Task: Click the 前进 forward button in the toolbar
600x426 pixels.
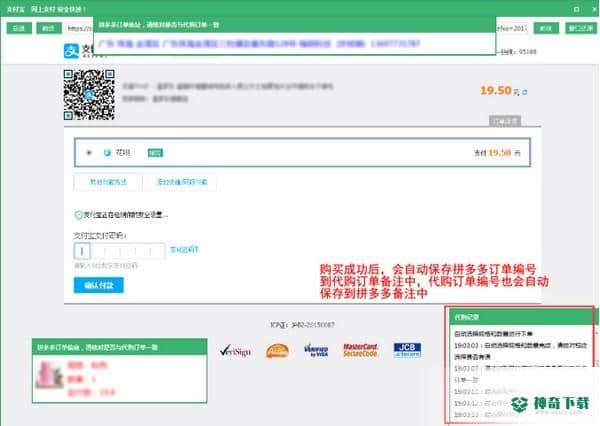Action: (x=49, y=28)
